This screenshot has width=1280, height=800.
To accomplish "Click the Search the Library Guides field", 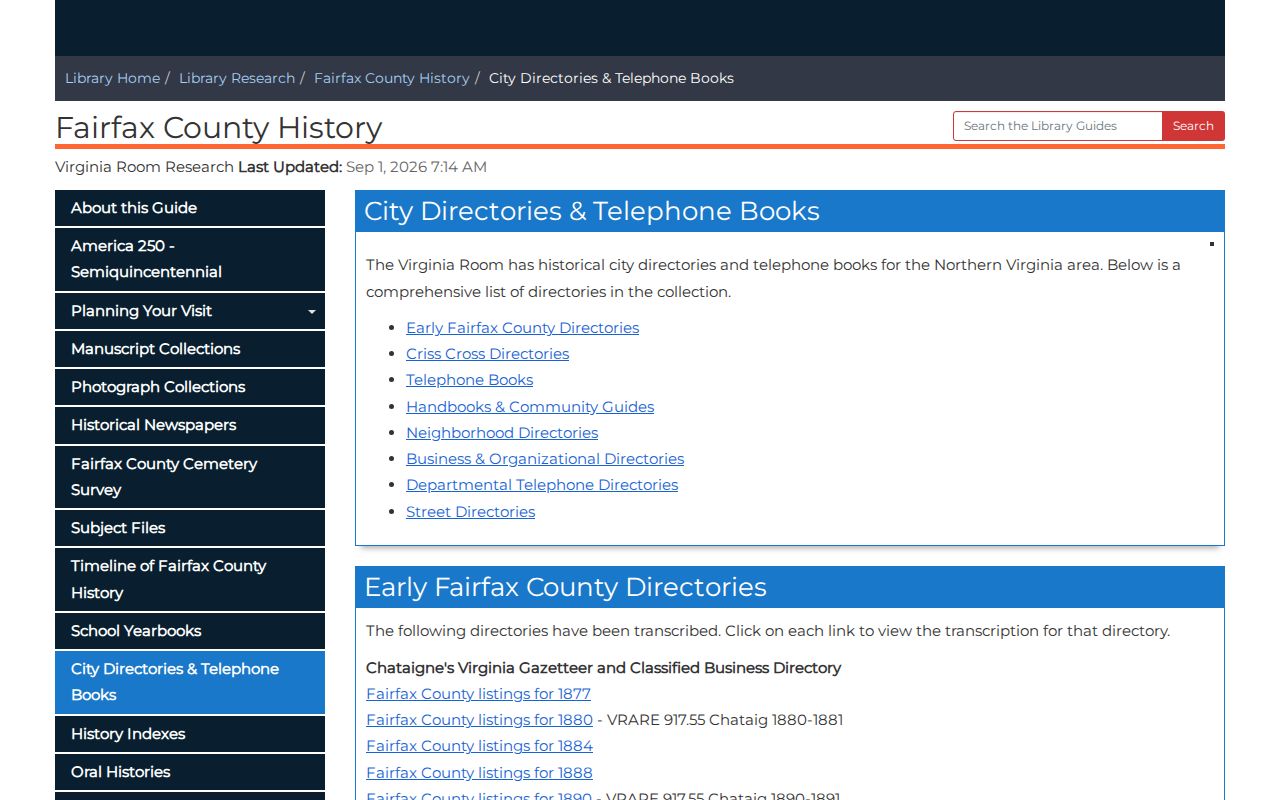I will point(1057,126).
